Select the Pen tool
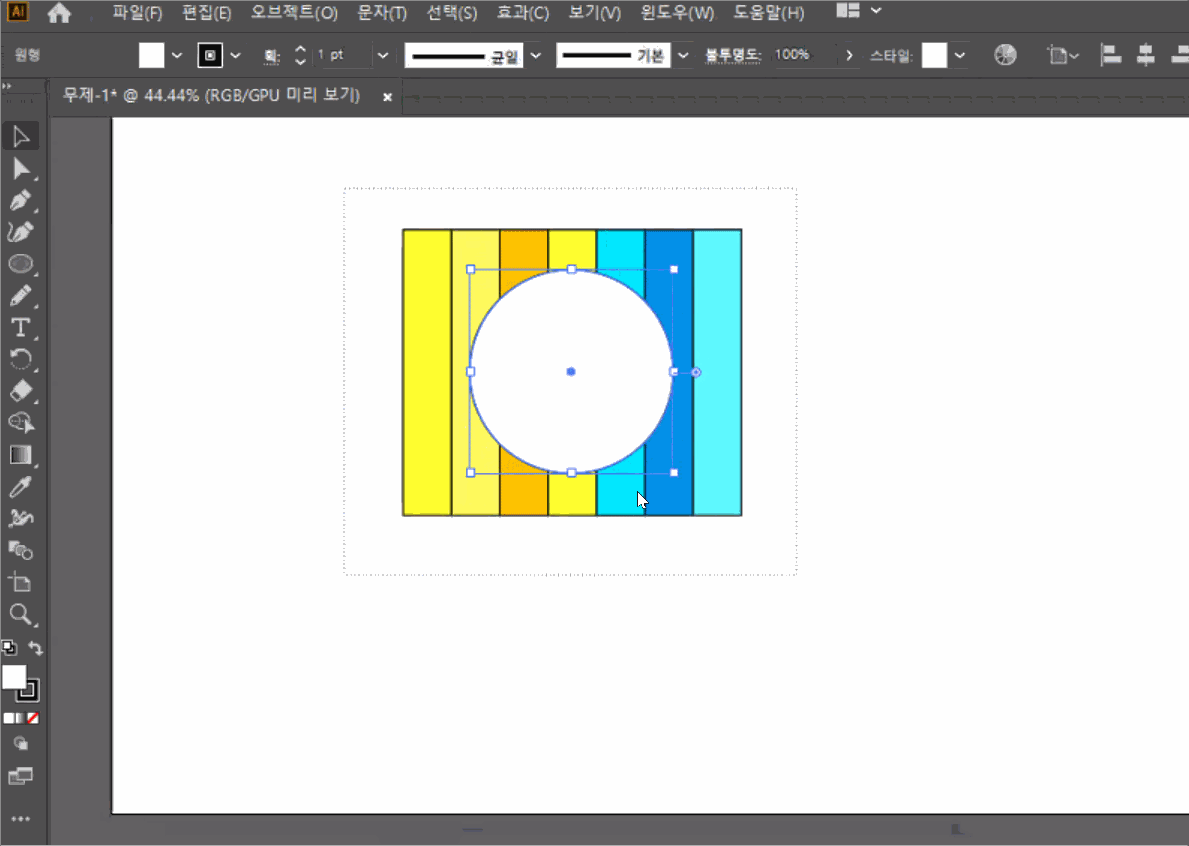Screen dimensions: 1189x846 click(x=21, y=200)
